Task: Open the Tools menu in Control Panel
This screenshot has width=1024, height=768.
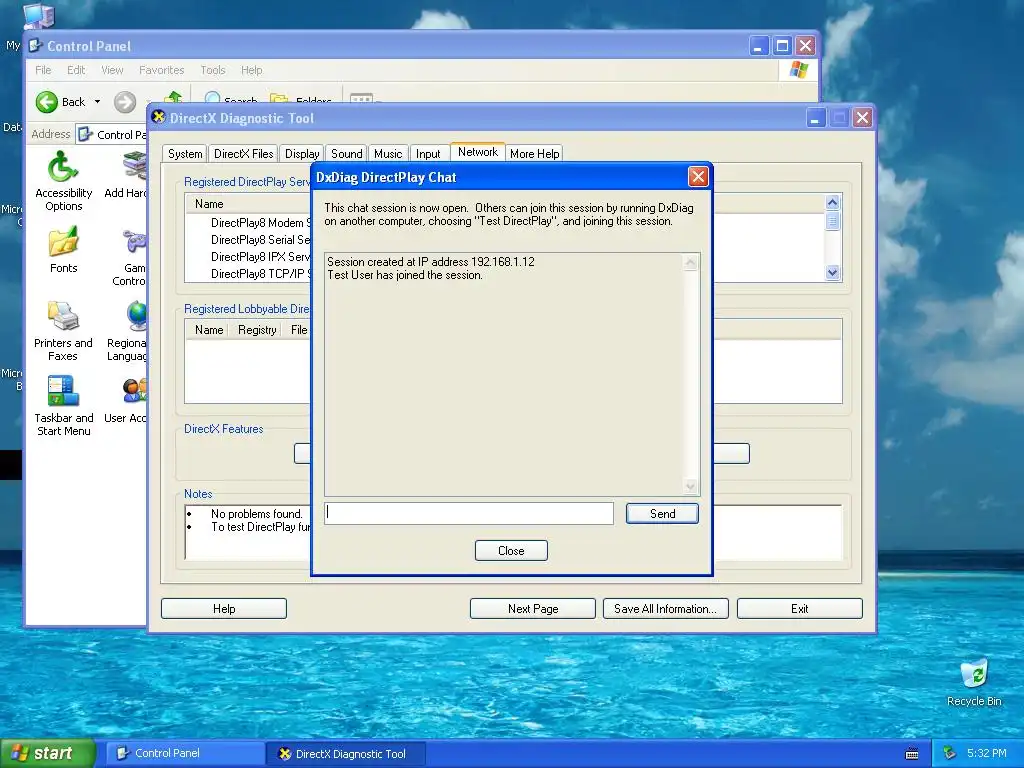Action: (x=212, y=70)
